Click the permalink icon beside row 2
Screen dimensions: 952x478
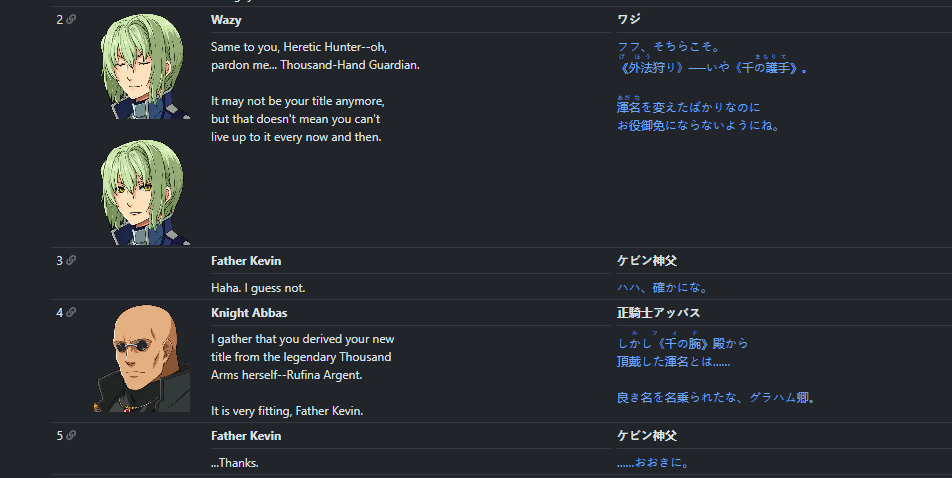click(71, 19)
